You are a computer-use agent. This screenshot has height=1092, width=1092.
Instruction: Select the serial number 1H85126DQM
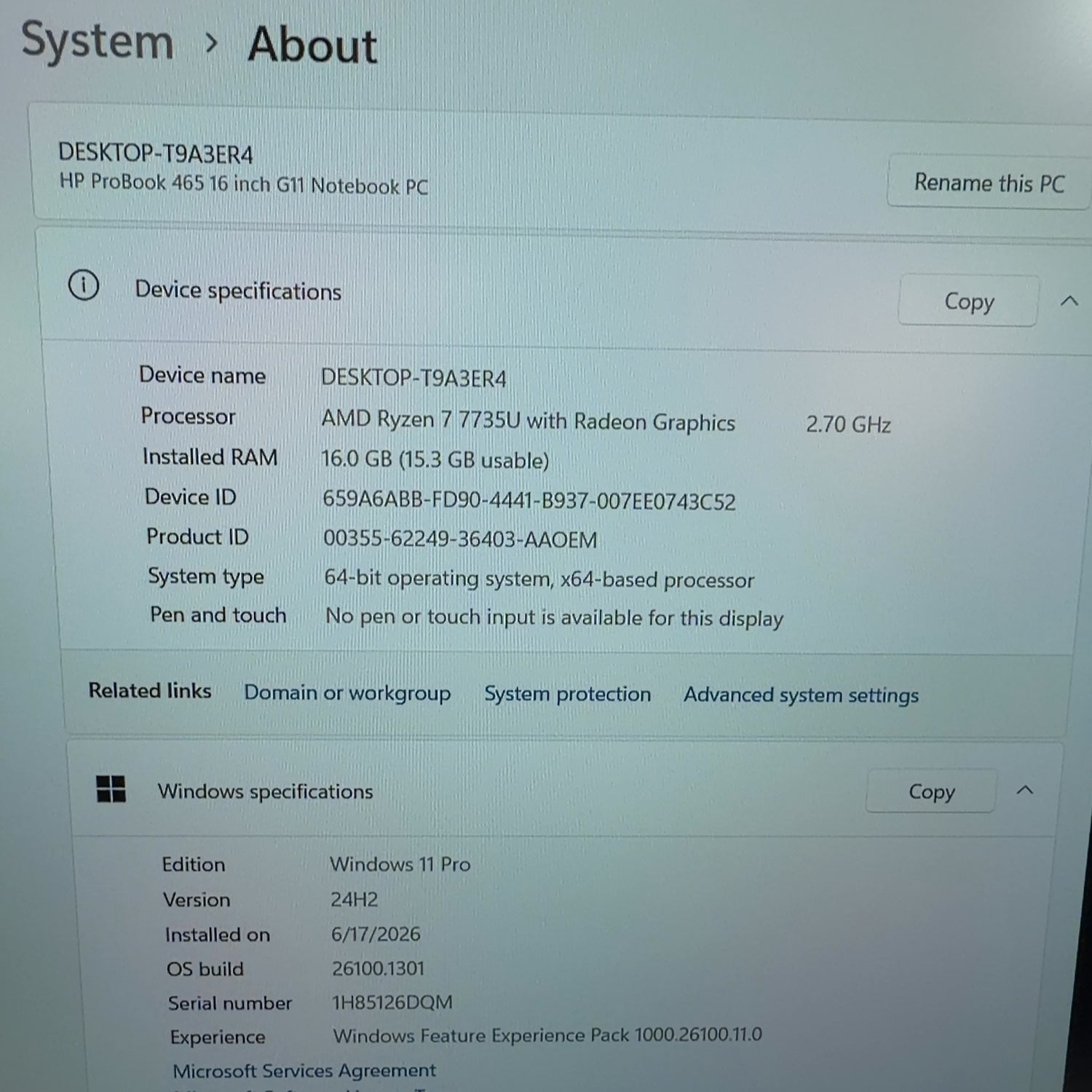pyautogui.click(x=392, y=1002)
